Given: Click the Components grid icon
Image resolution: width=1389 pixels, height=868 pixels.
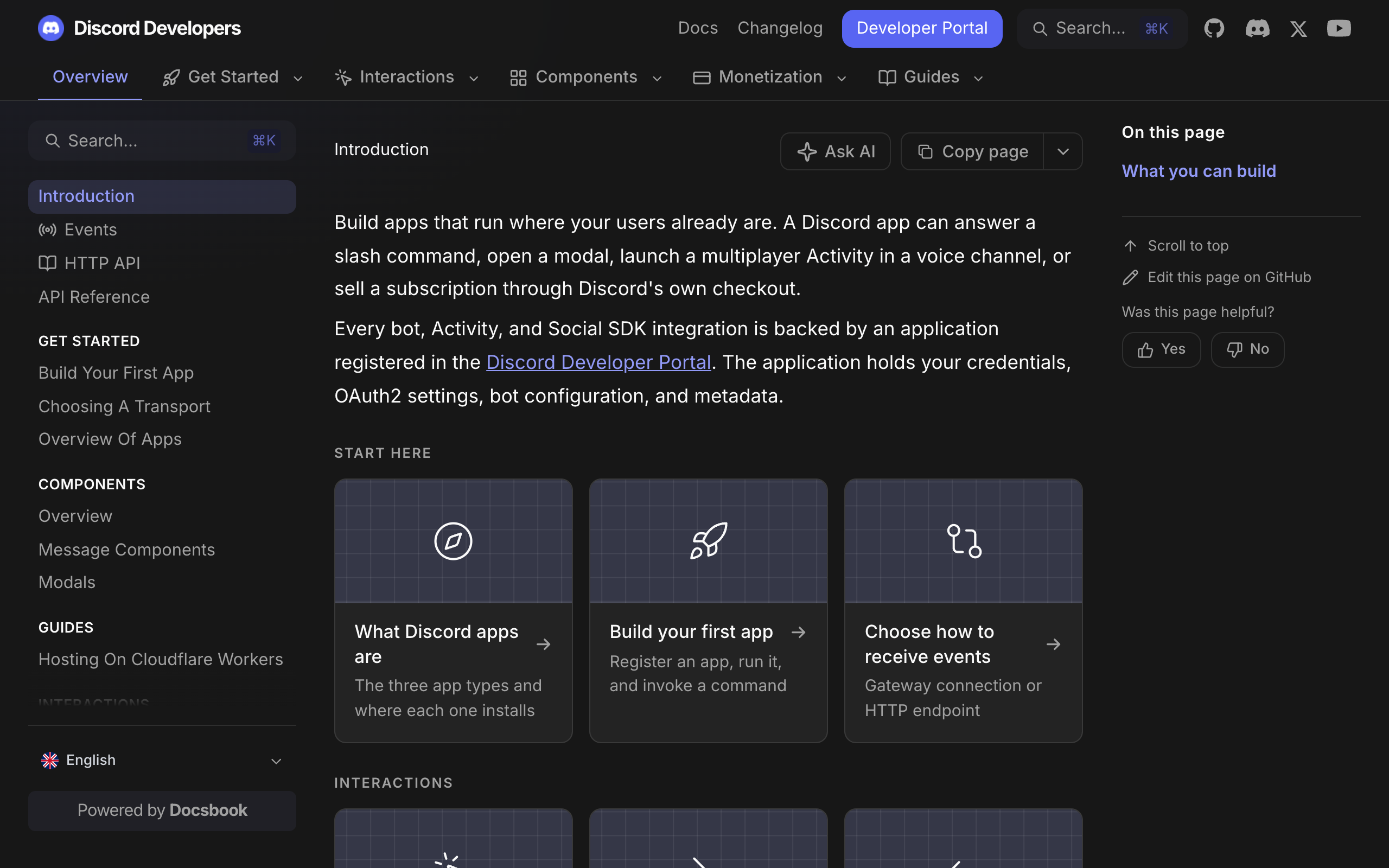Looking at the screenshot, I should click(518, 78).
